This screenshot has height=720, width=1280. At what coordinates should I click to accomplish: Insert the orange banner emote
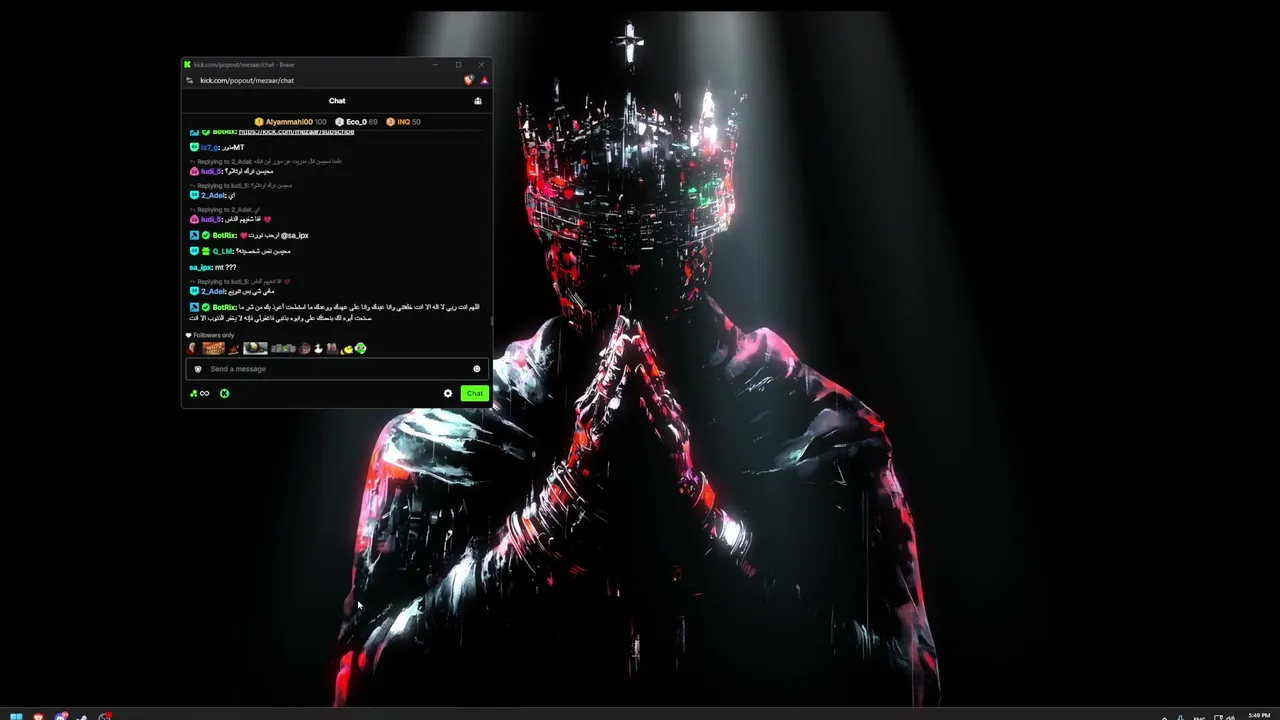[x=213, y=348]
